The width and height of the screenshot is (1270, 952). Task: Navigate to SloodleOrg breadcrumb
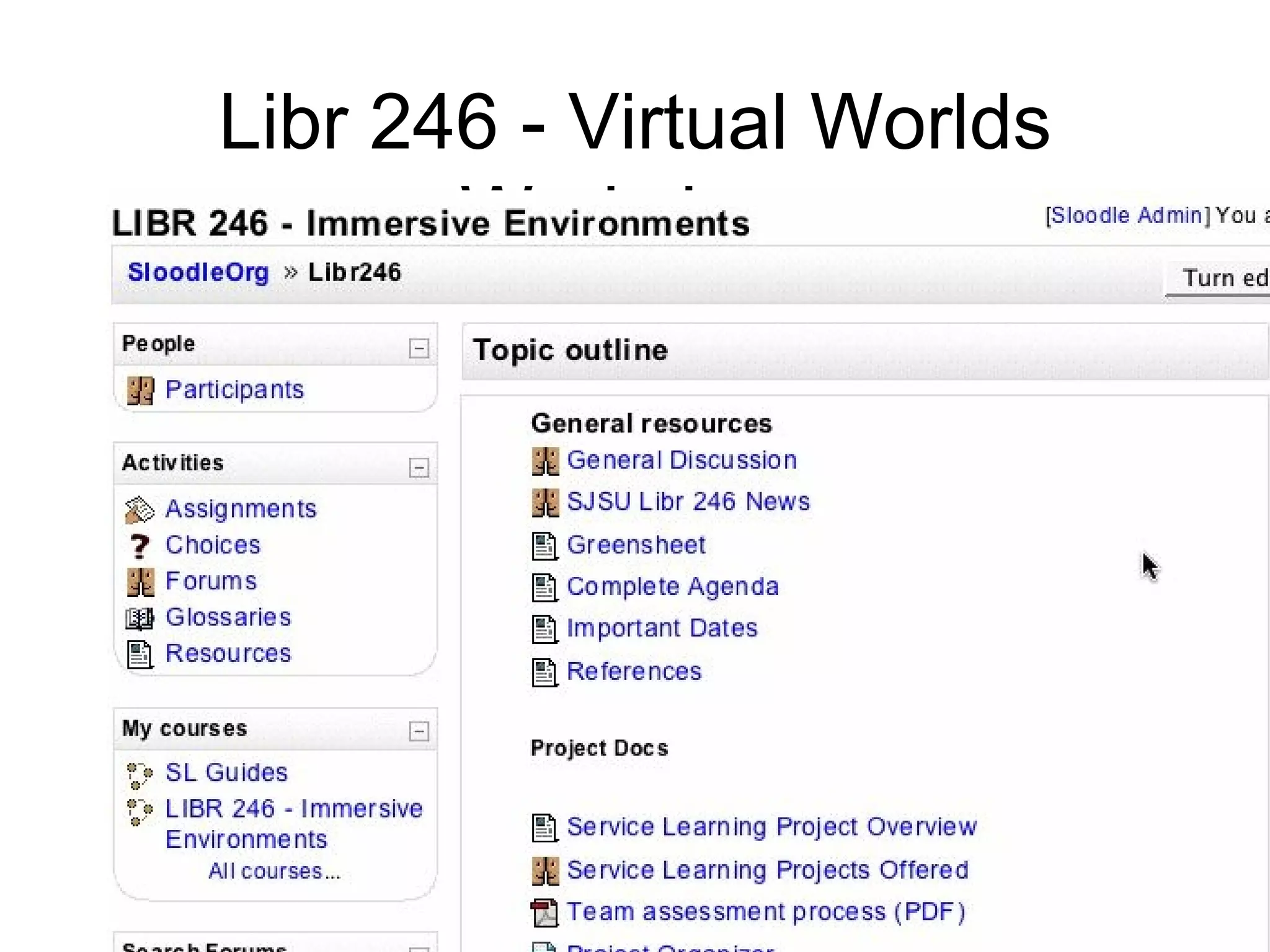[198, 272]
